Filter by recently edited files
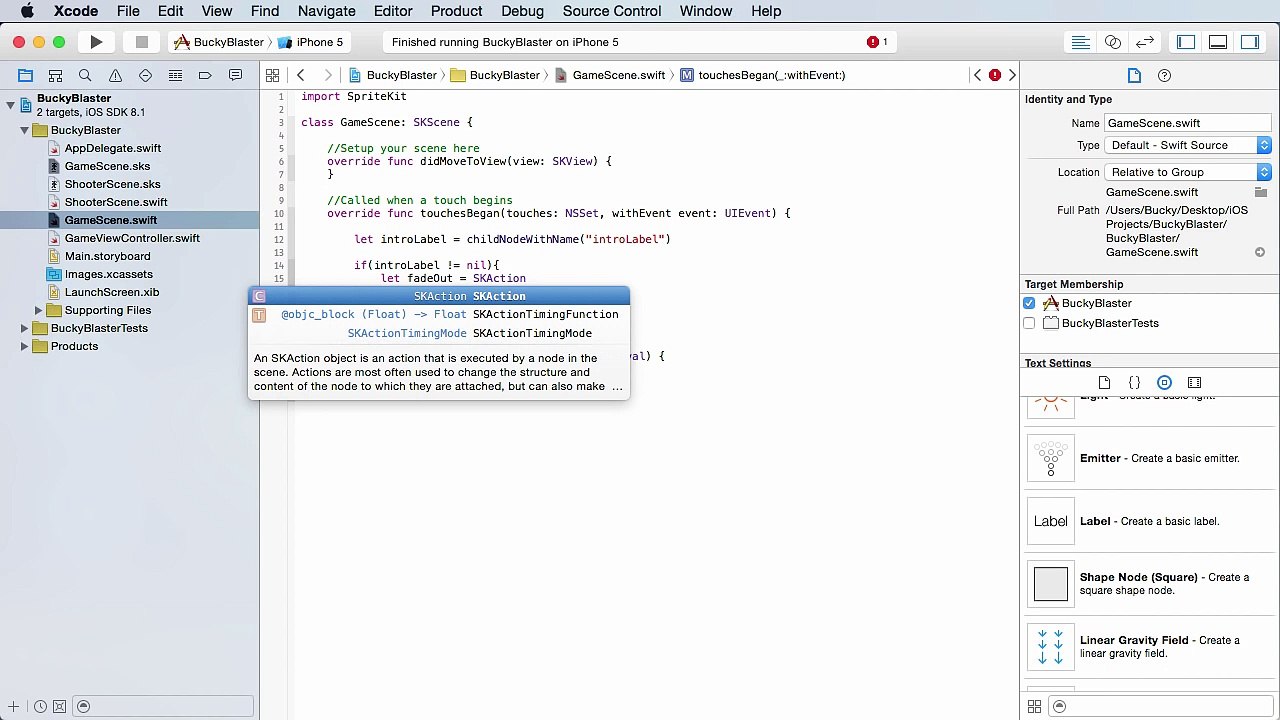The height and width of the screenshot is (720, 1280). coord(40,707)
